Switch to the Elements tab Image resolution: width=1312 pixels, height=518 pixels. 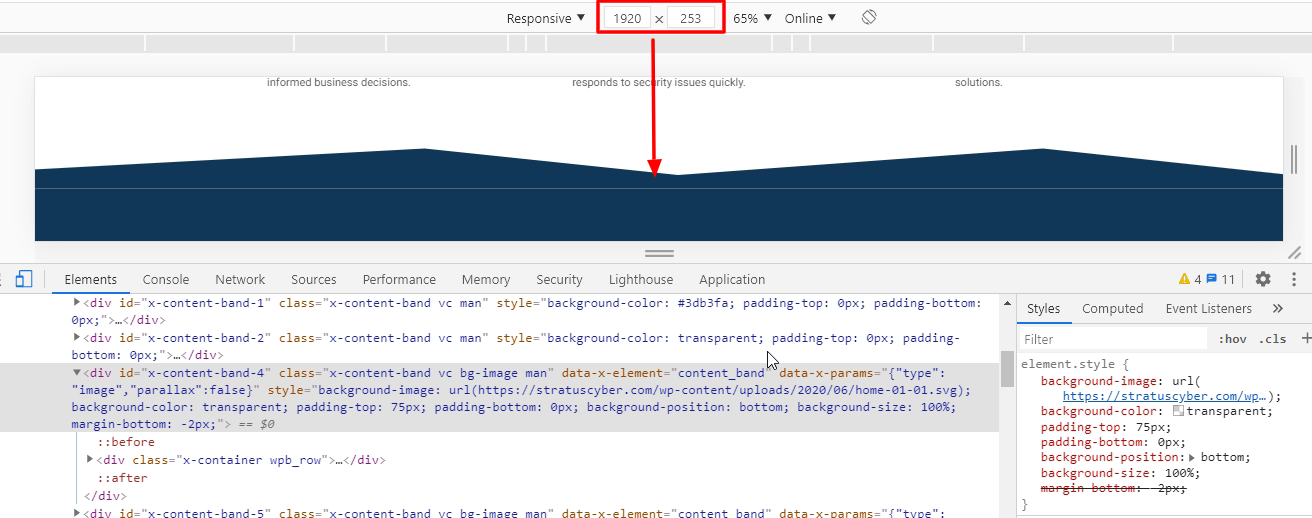(x=91, y=279)
